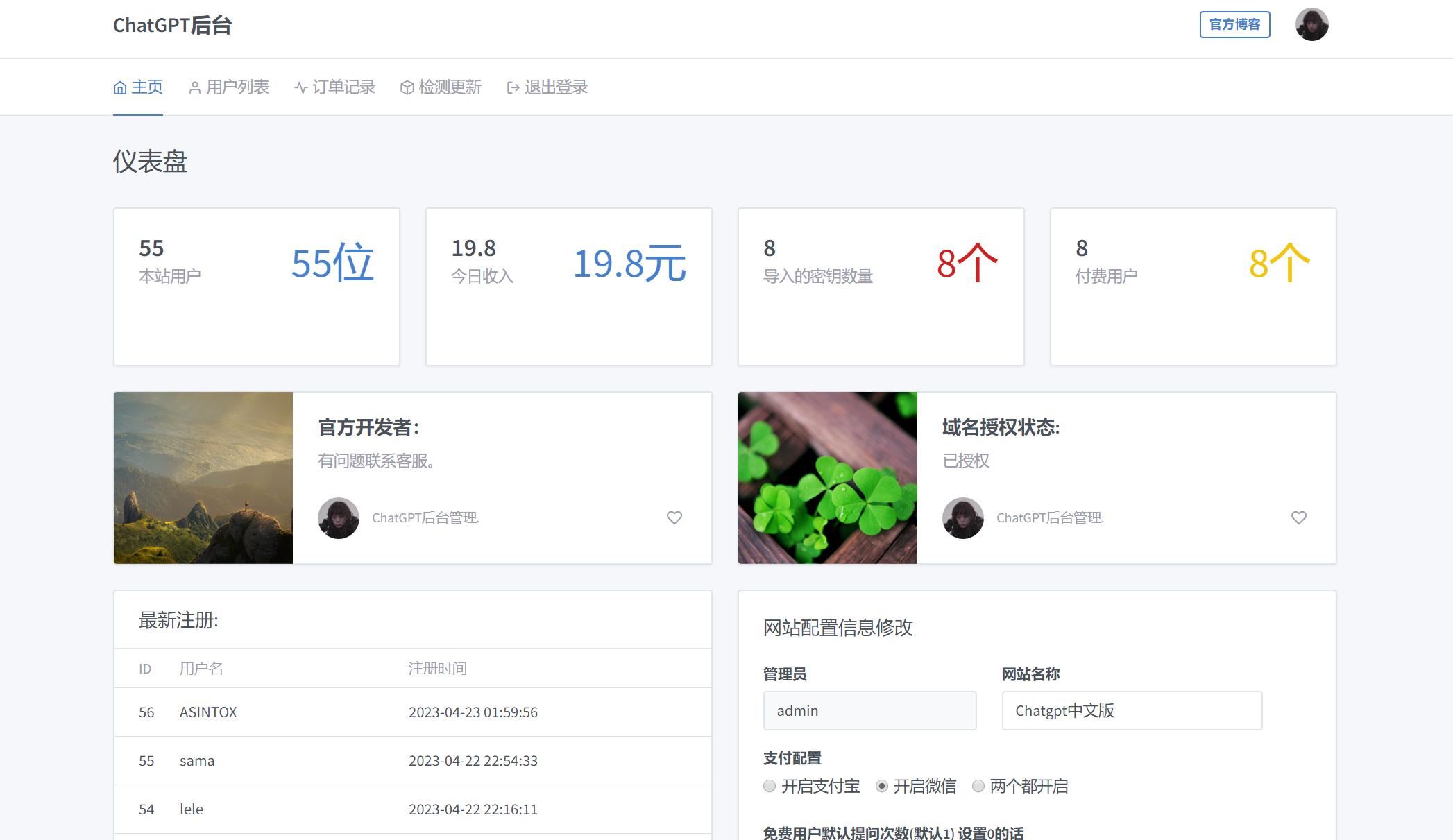Click the 官方博客 button
Image resolution: width=1453 pixels, height=840 pixels.
click(x=1234, y=25)
